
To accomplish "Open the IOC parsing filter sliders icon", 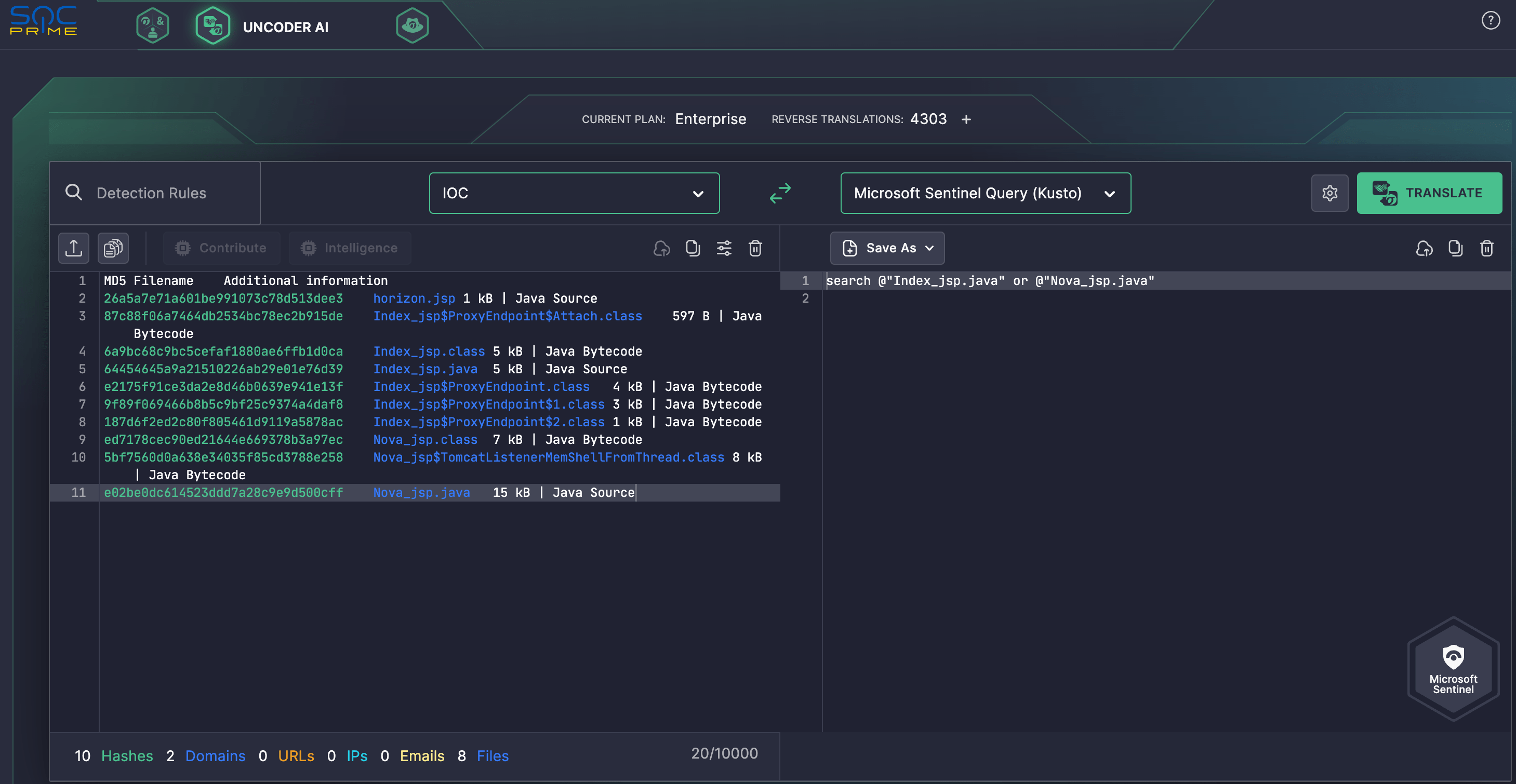I will (x=724, y=248).
